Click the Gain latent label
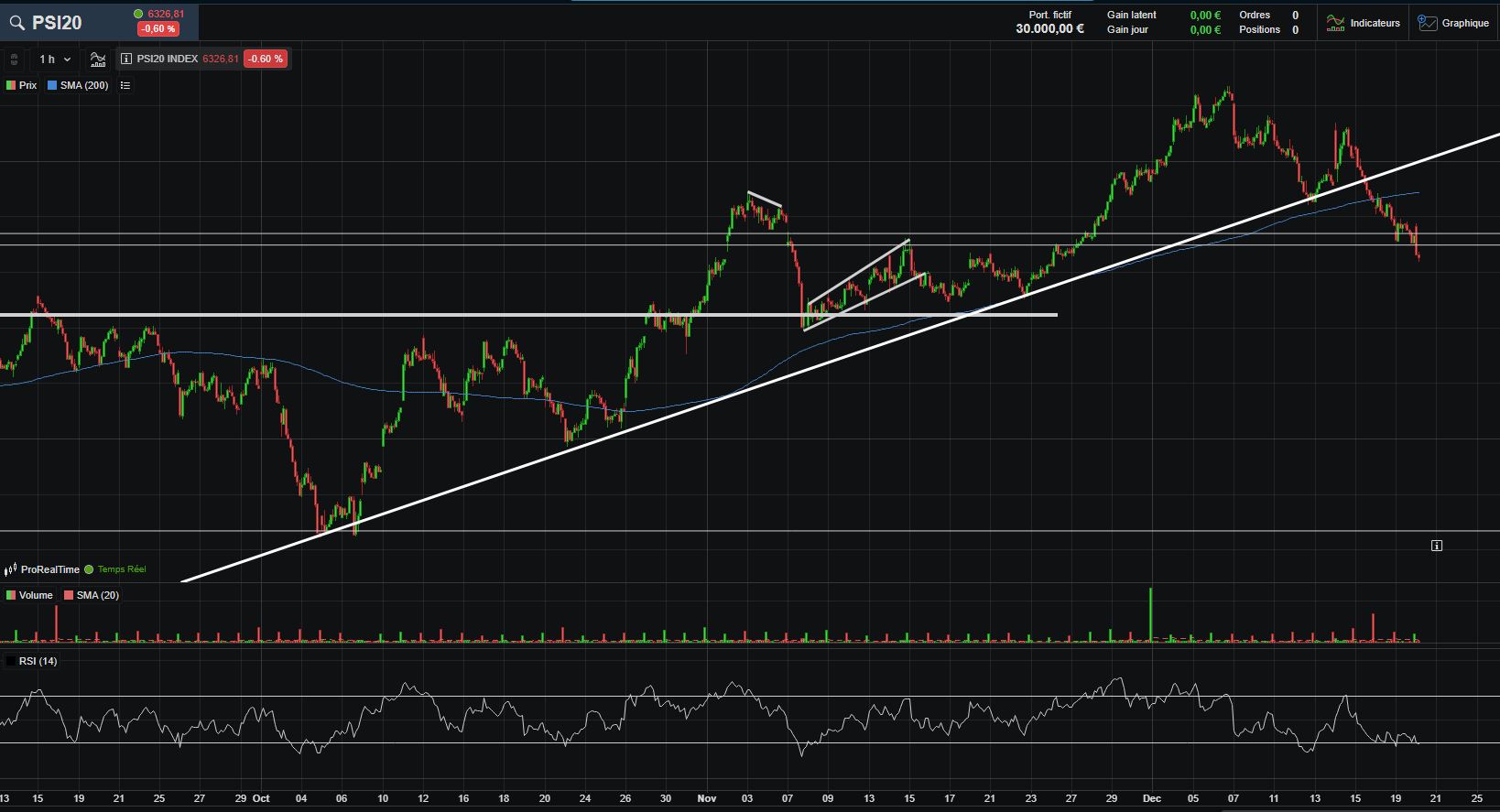Viewport: 1500px width, 812px height. click(x=1132, y=15)
